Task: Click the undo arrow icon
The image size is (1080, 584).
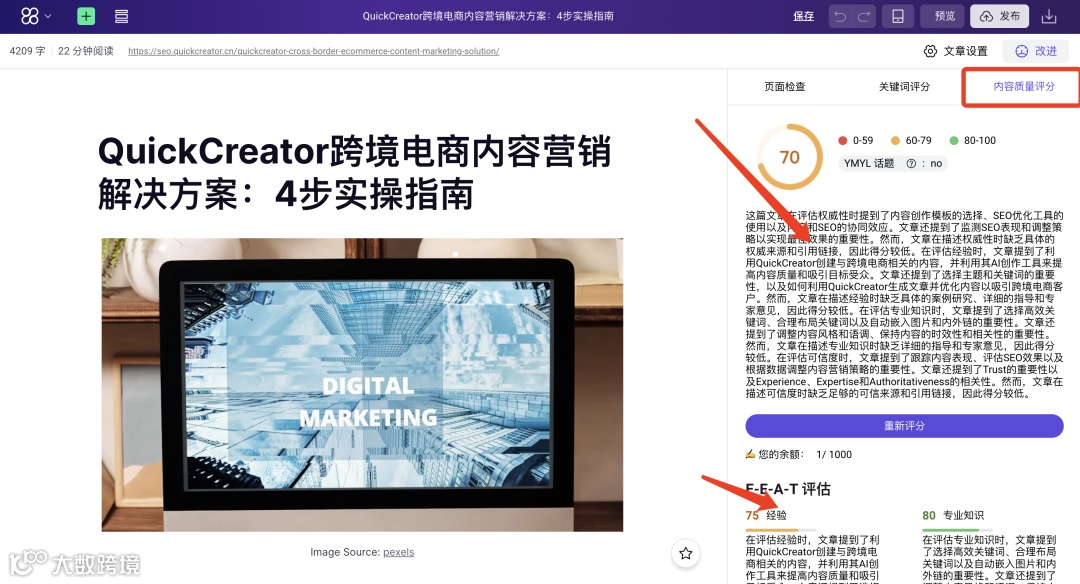Action: [841, 16]
